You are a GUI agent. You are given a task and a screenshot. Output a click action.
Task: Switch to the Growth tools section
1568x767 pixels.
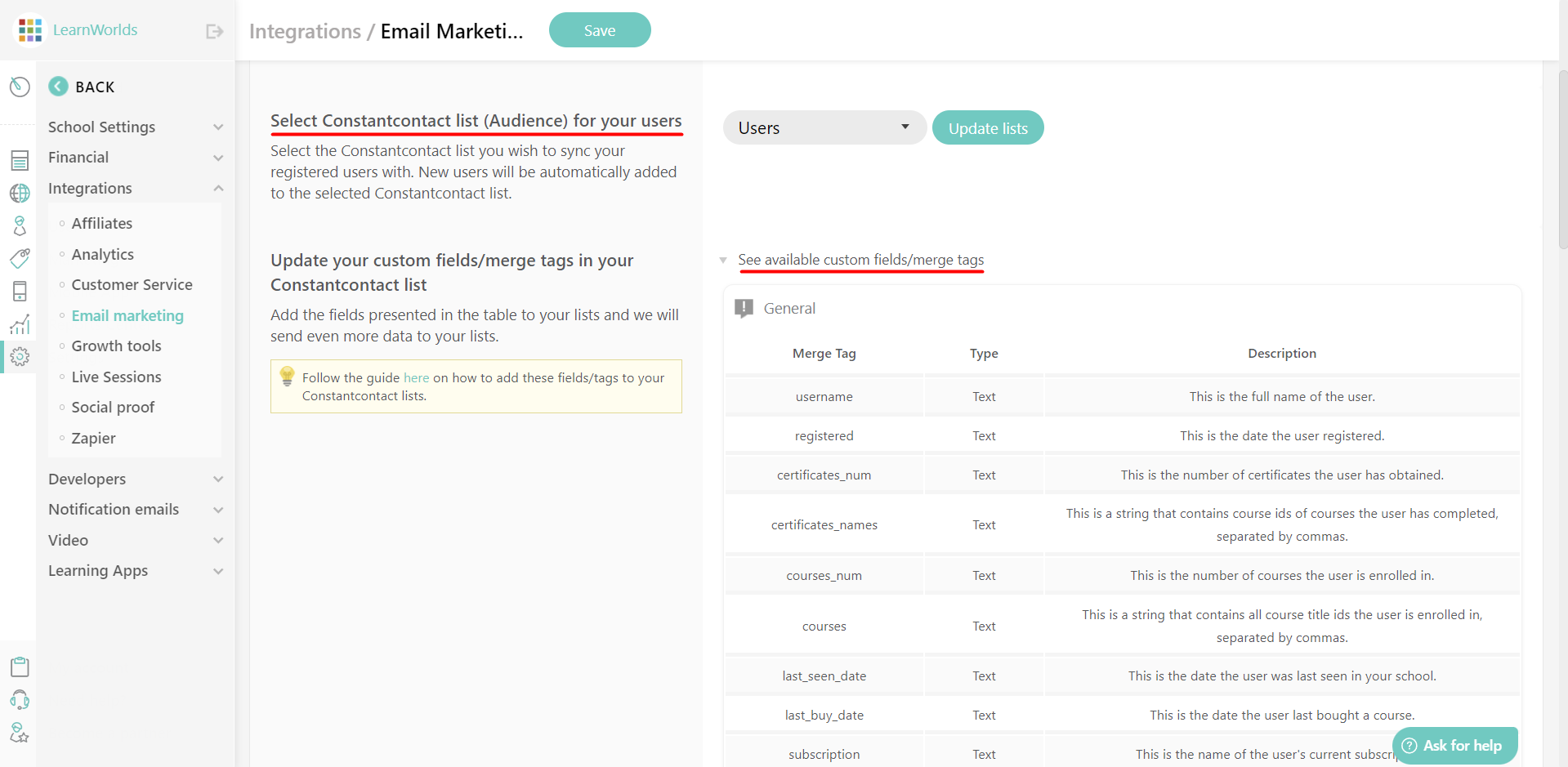116,346
